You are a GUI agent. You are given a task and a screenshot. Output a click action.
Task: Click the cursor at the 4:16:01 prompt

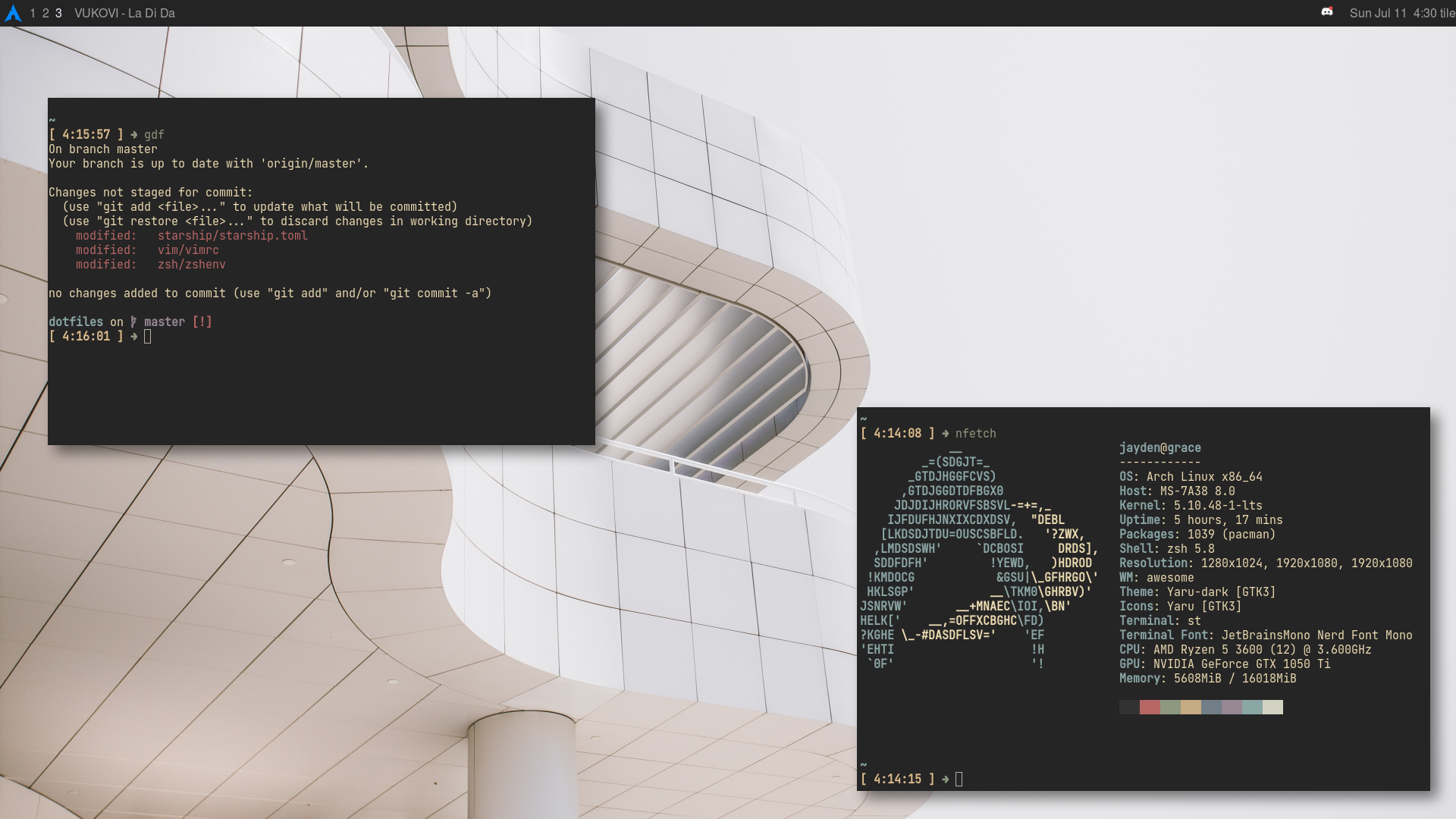[148, 336]
